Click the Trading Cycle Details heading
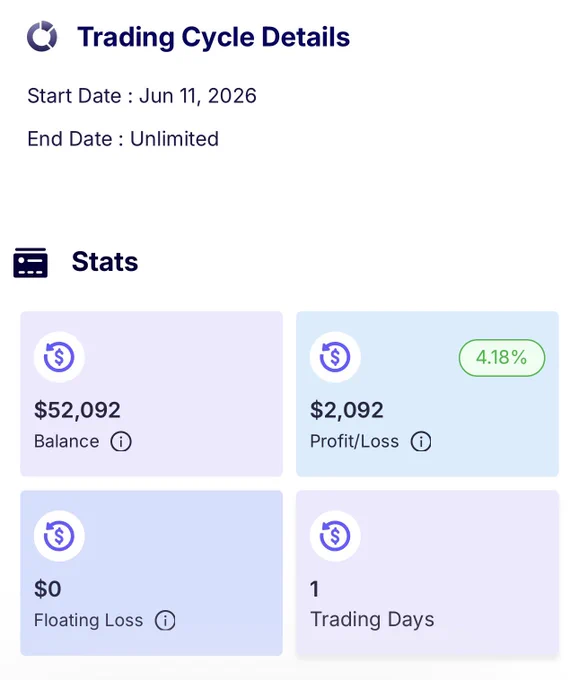579x680 pixels. (213, 37)
